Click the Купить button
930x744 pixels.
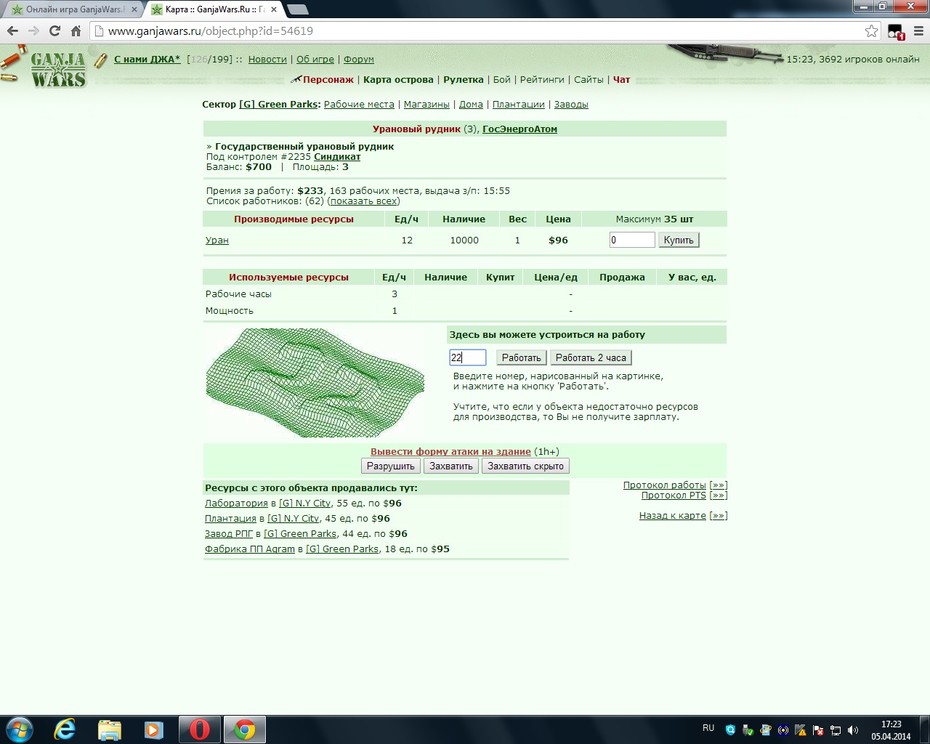point(679,240)
